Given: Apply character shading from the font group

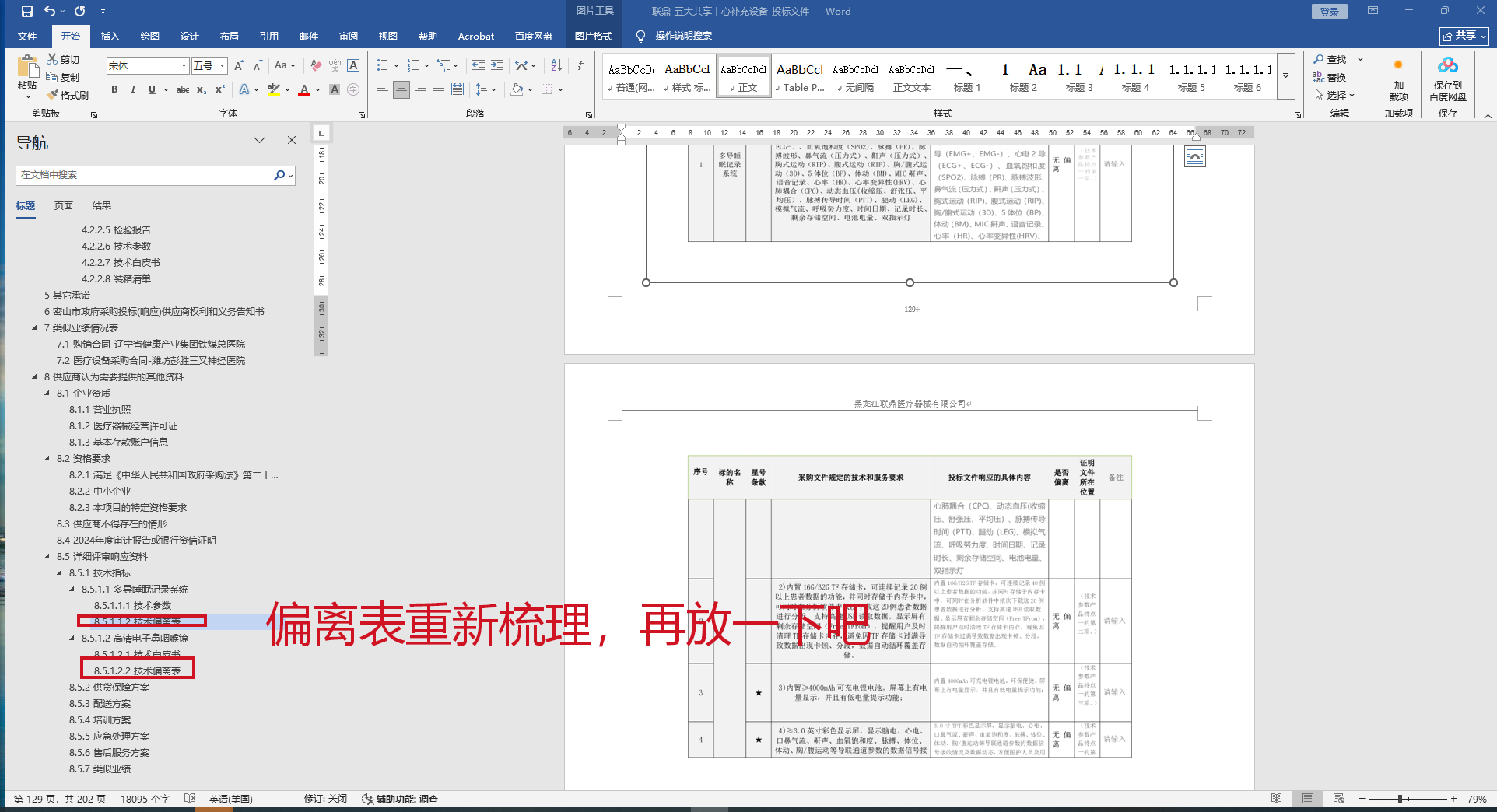Looking at the screenshot, I should point(335,90).
